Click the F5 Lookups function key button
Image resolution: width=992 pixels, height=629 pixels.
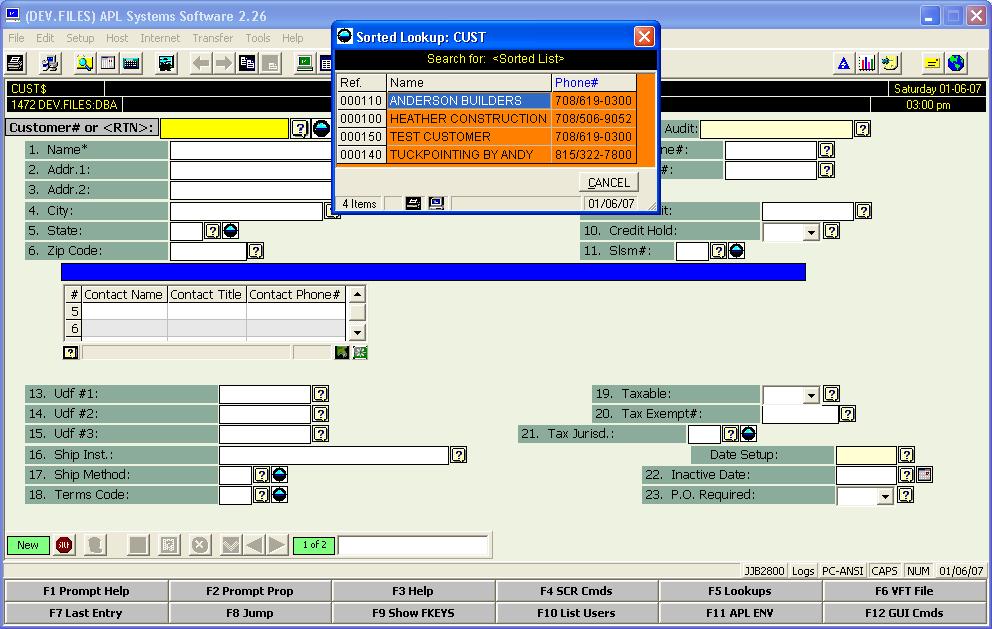coord(740,591)
